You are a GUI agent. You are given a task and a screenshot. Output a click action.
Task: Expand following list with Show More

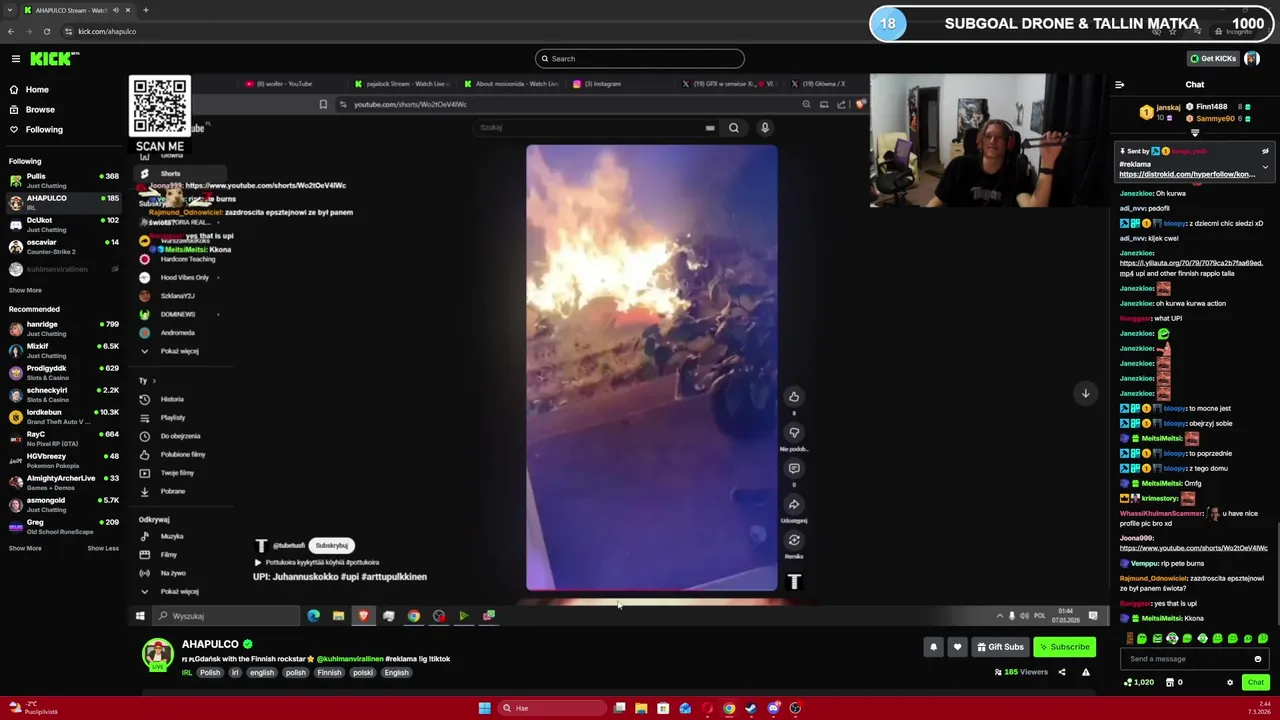[x=25, y=290]
